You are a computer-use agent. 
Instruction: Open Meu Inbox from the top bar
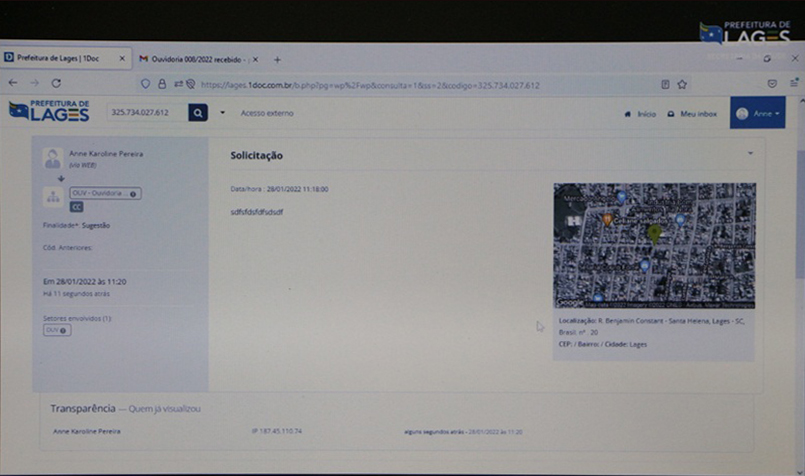click(x=693, y=114)
